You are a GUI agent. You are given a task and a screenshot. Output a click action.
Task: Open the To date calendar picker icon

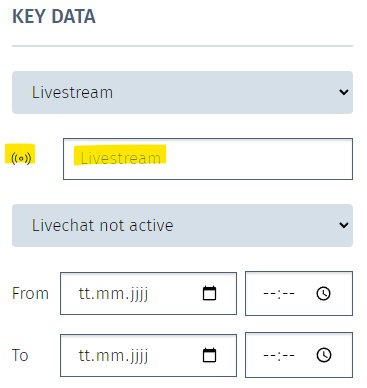click(x=209, y=355)
